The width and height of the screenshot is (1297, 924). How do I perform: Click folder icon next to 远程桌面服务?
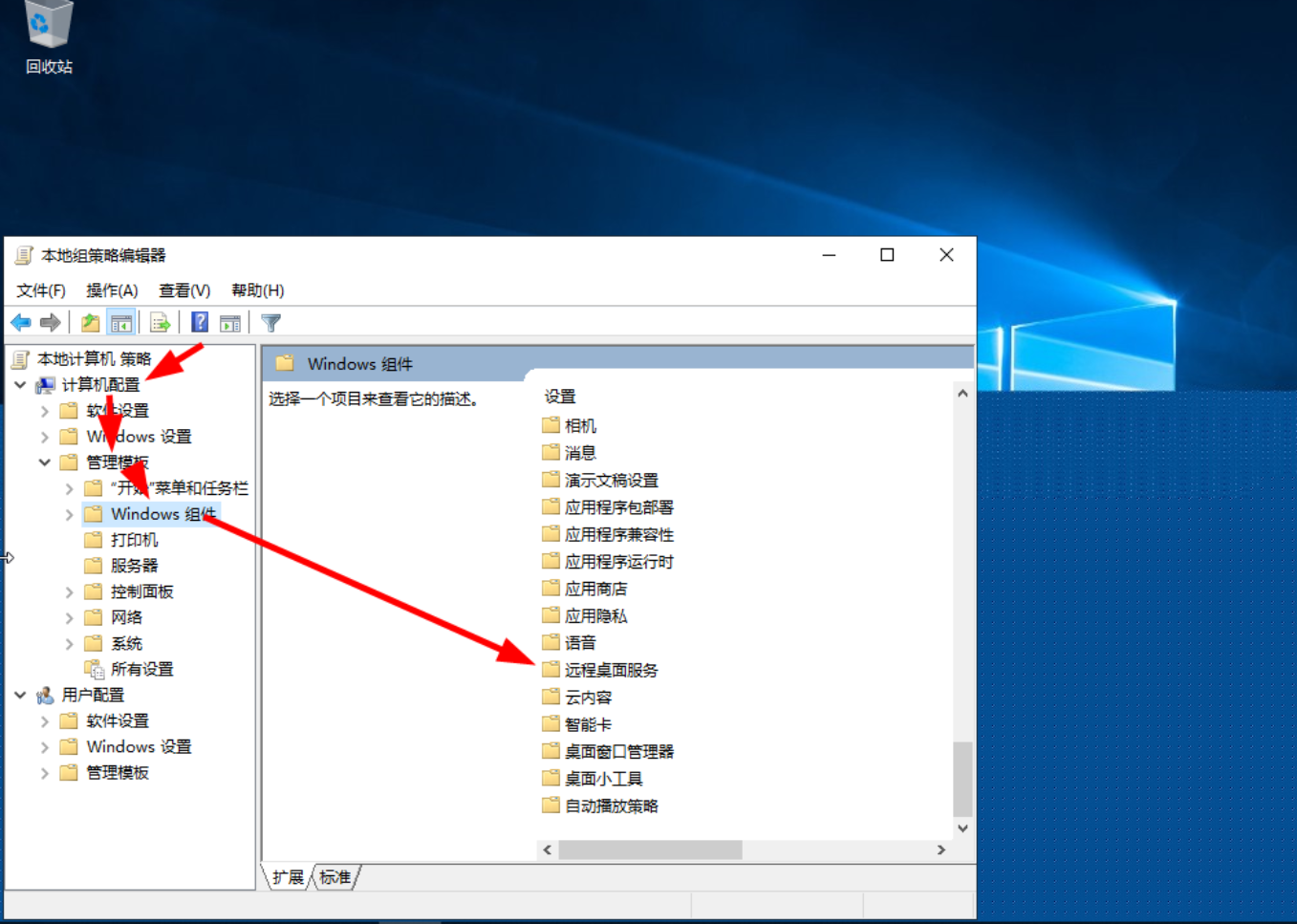pyautogui.click(x=551, y=670)
